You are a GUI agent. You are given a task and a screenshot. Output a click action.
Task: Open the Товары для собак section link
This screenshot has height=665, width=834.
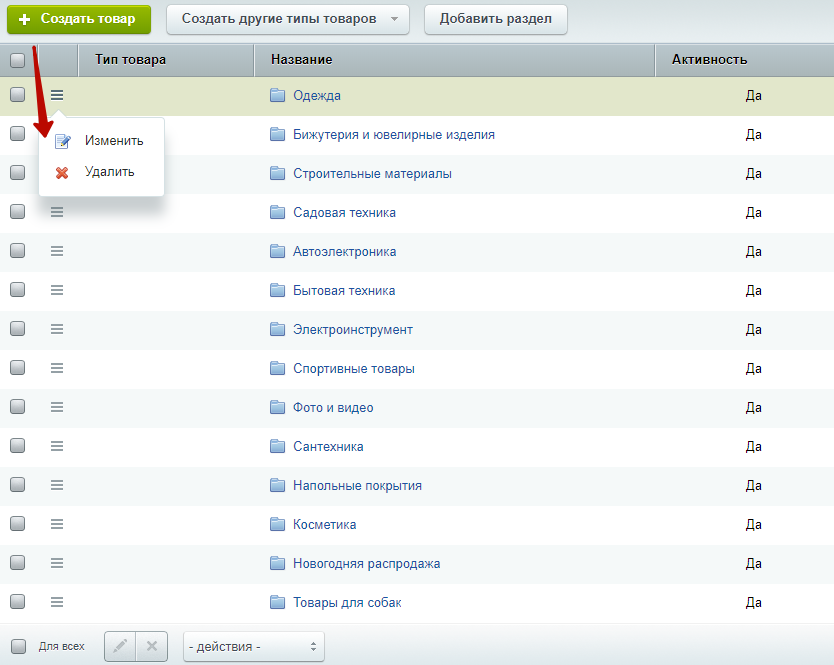pos(347,602)
